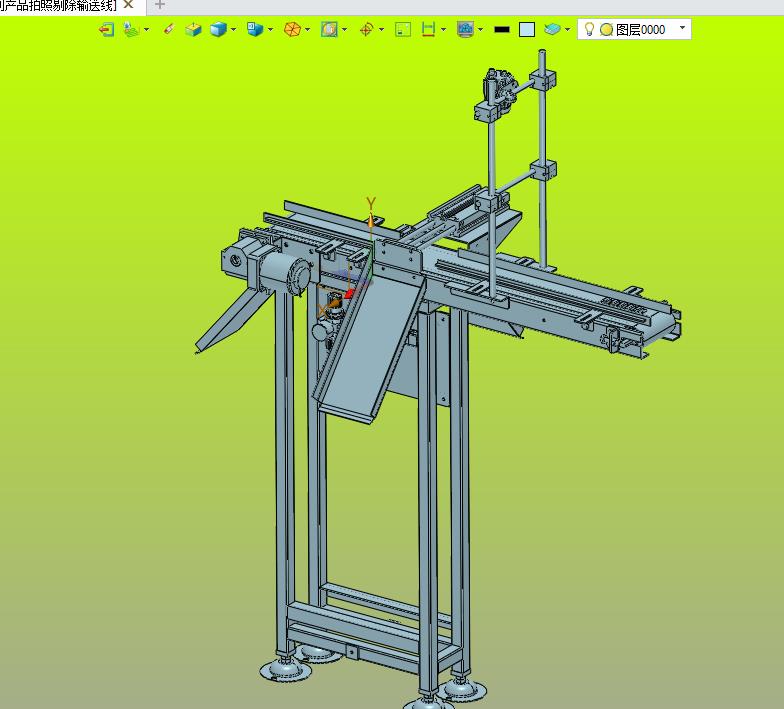Open dropdown beside the red dimension icon

point(444,30)
